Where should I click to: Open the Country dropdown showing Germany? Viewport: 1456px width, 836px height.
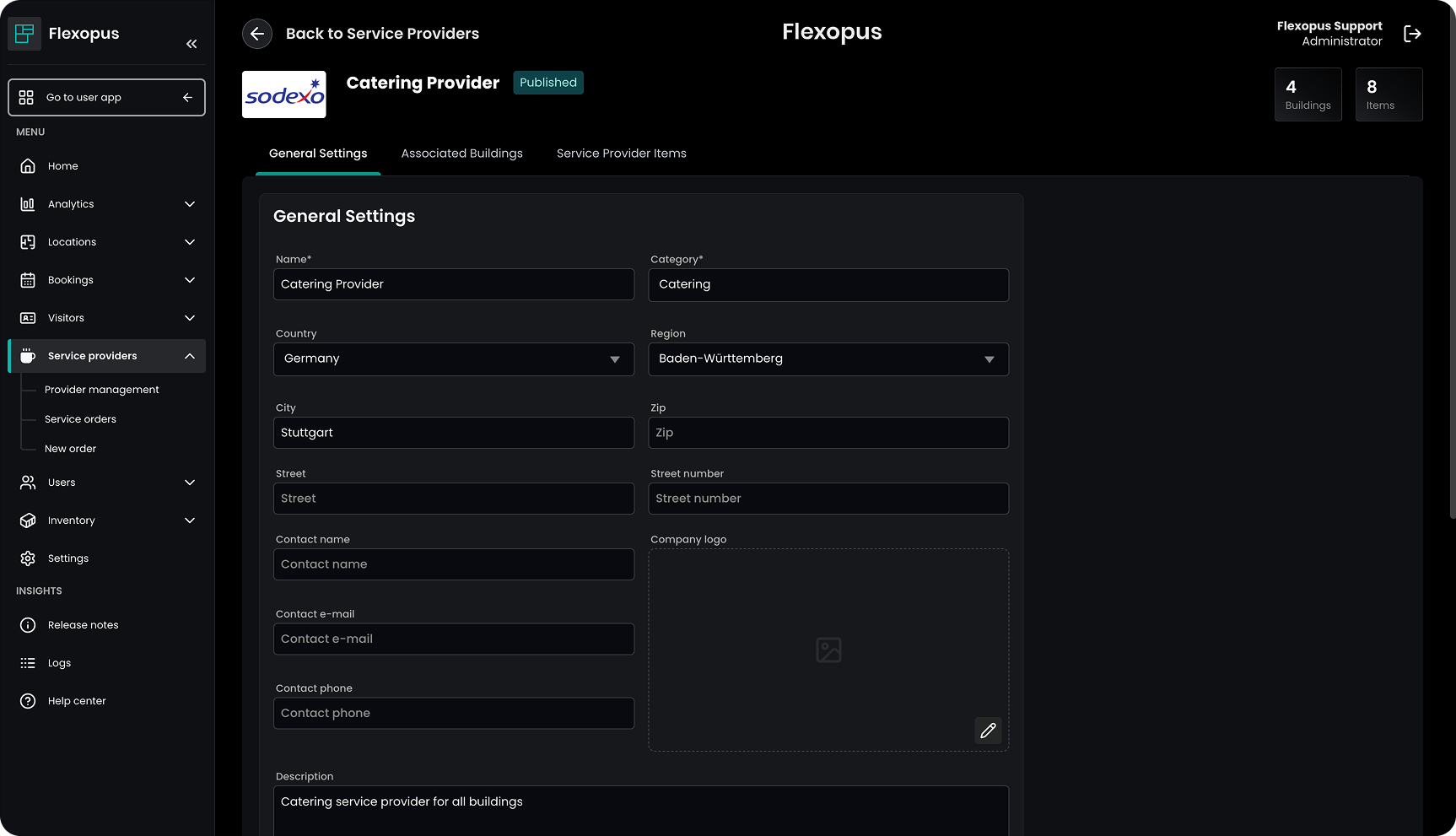(x=453, y=359)
